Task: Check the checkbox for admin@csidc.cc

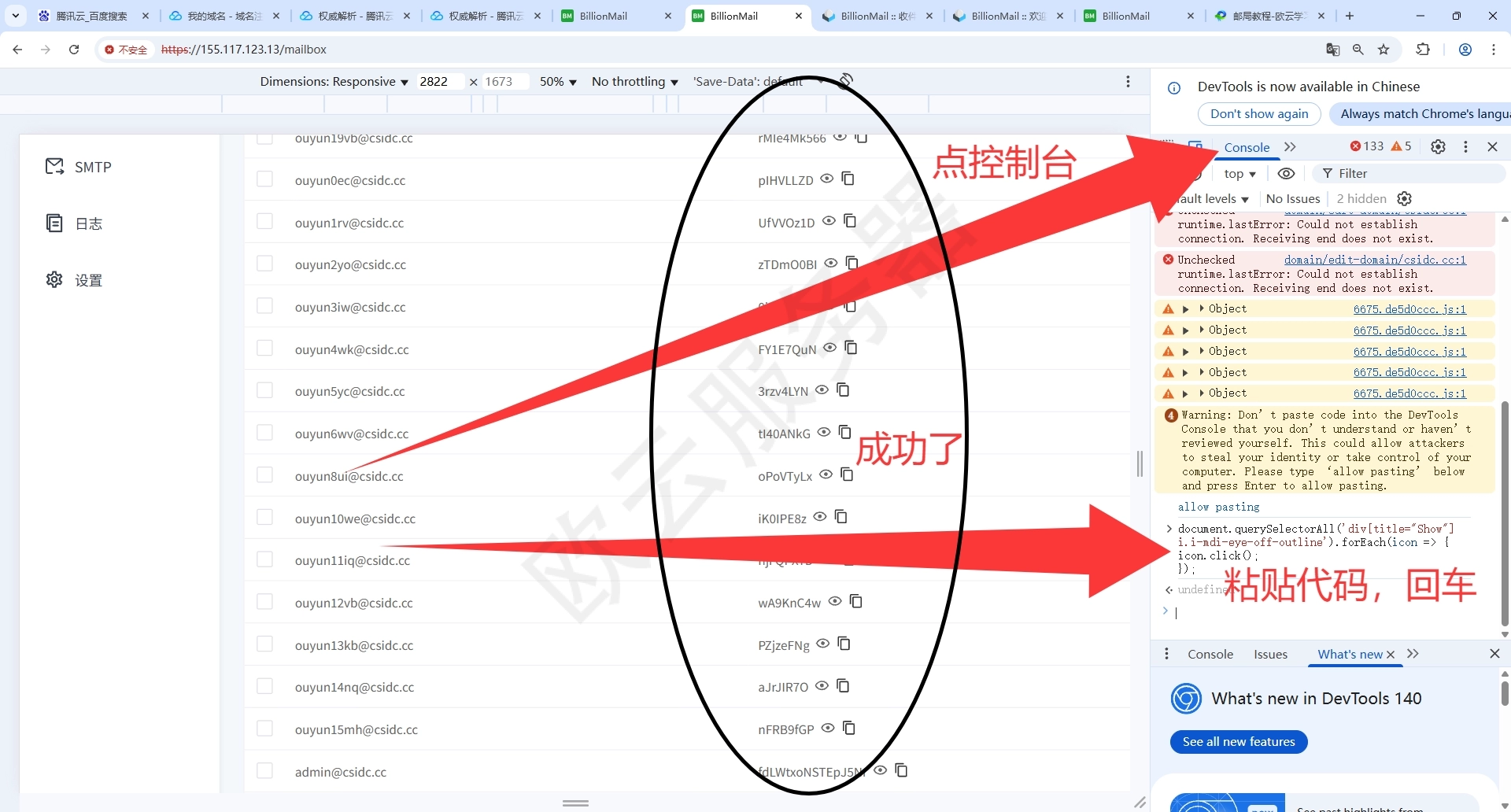Action: point(265,770)
